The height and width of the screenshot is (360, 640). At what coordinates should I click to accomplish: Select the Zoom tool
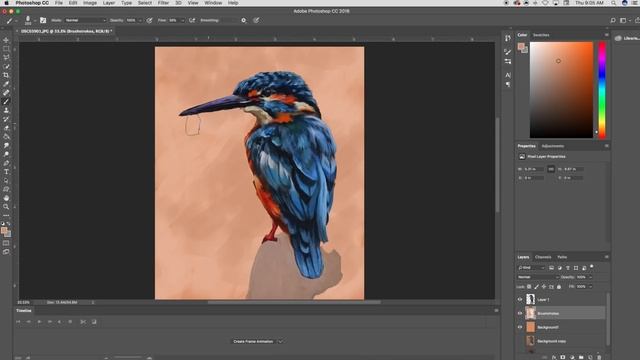coord(6,207)
